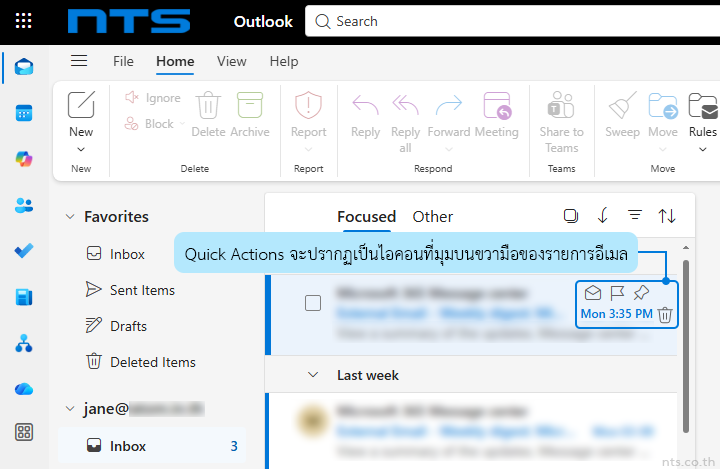720x469 pixels.
Task: Click the Search box
Action: (x=512, y=21)
